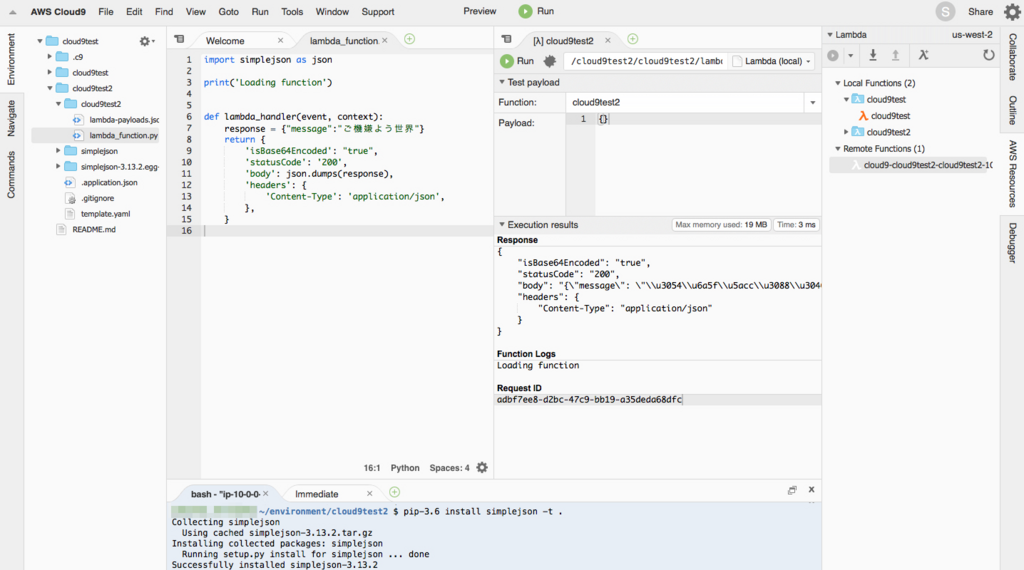Open the Debugger side panel
This screenshot has width=1024, height=570.
1012,243
